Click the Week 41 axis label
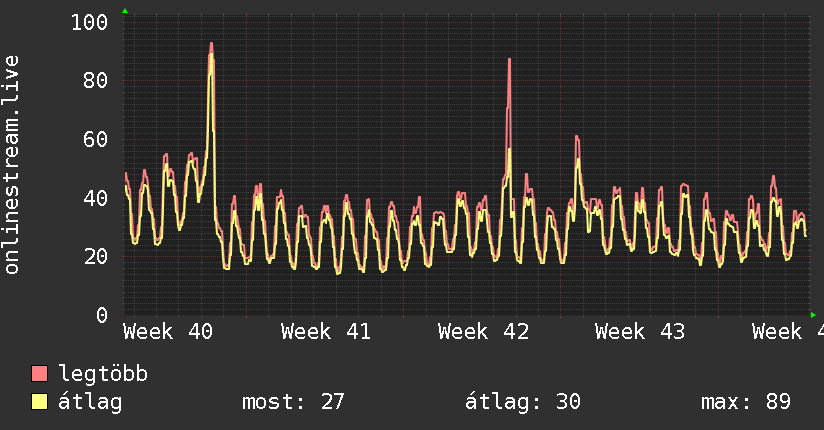824x430 pixels. (x=325, y=332)
